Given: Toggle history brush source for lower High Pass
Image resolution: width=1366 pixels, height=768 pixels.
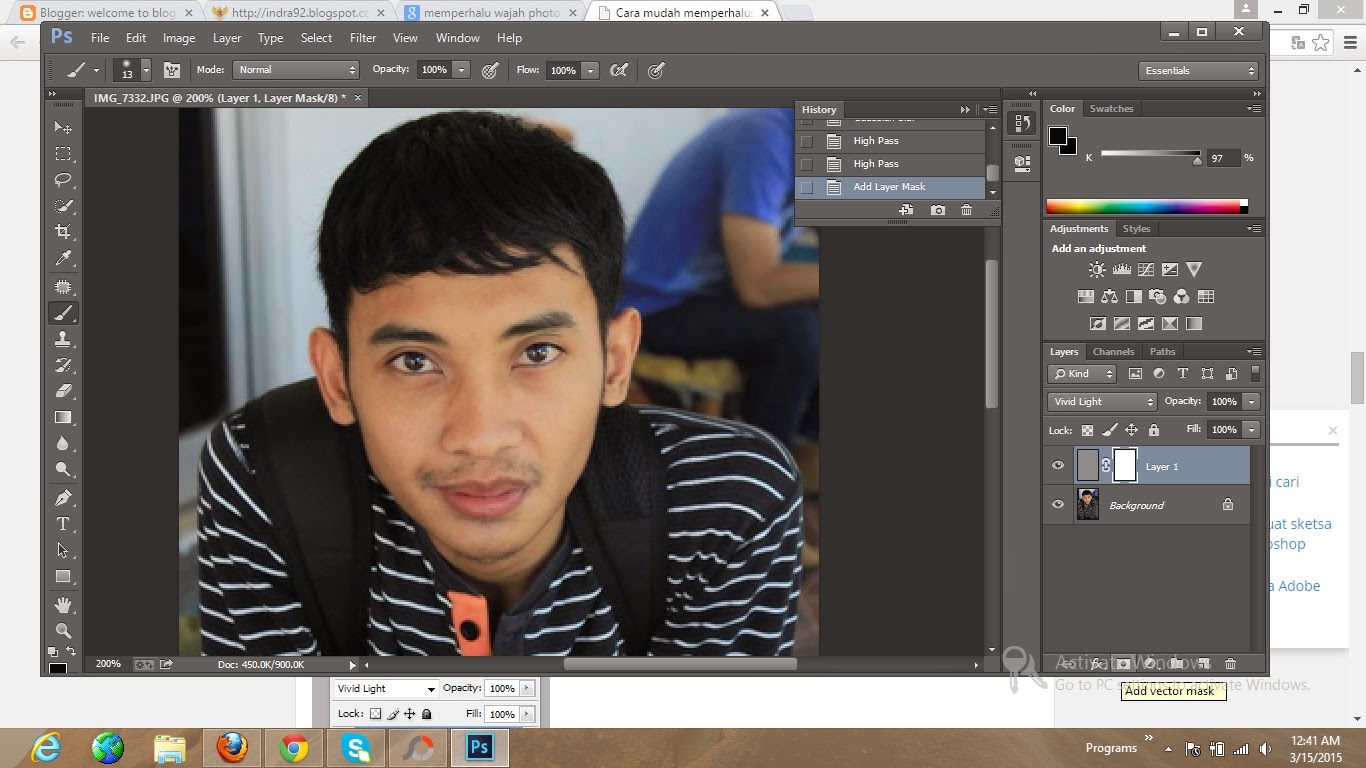Looking at the screenshot, I should coord(807,164).
